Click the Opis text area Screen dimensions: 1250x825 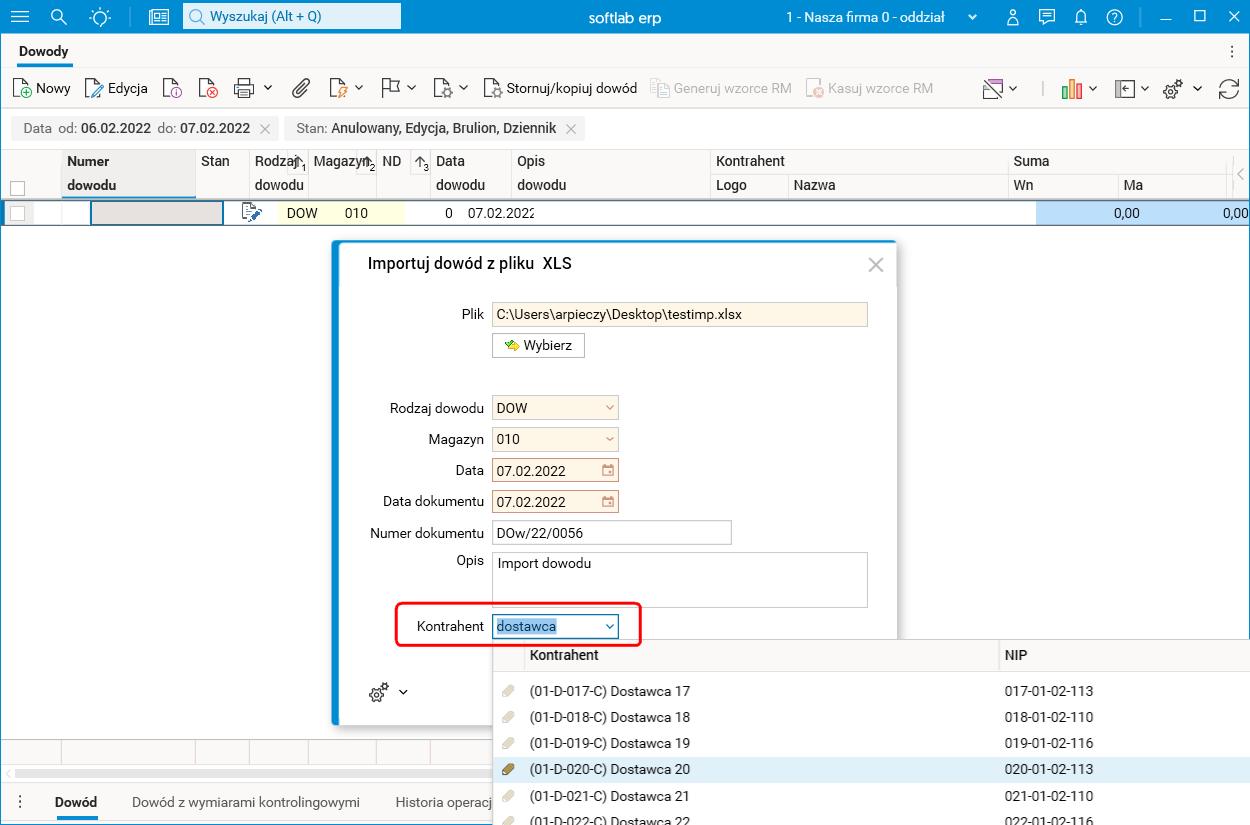(680, 580)
